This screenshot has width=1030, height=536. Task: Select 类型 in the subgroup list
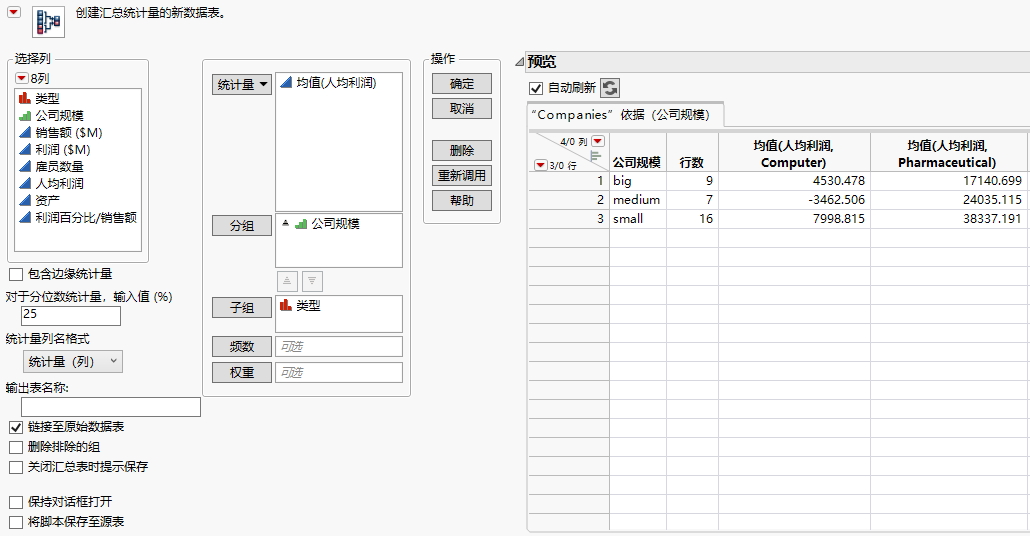[x=307, y=306]
